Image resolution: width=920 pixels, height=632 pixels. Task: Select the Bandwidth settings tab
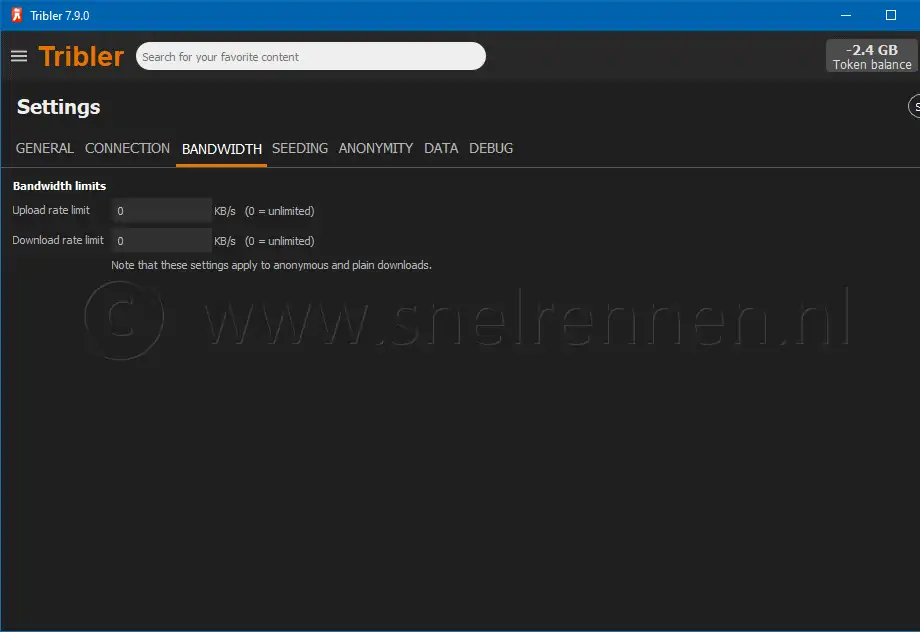pyautogui.click(x=222, y=149)
